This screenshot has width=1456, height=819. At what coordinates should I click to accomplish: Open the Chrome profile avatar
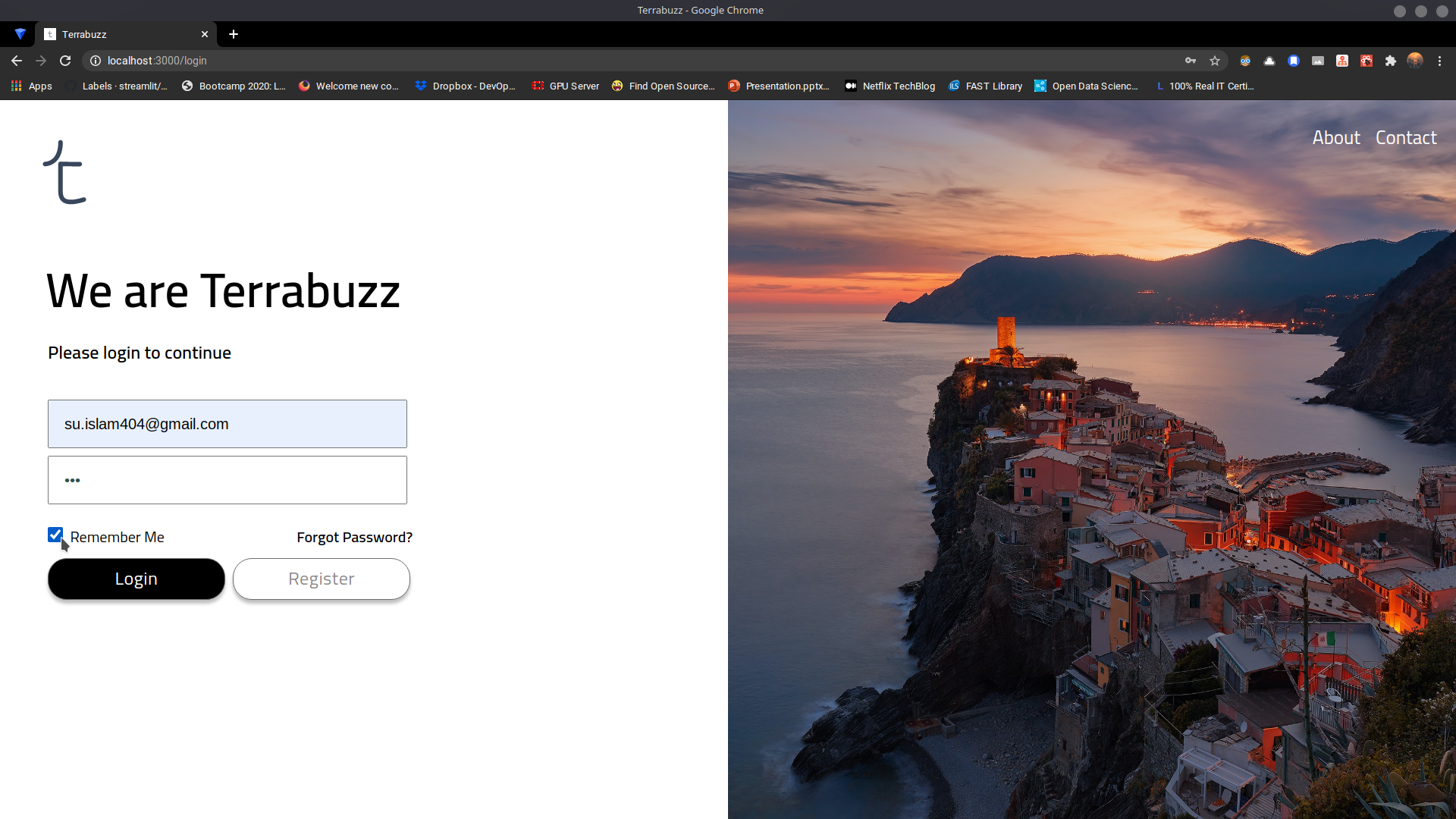(x=1415, y=61)
